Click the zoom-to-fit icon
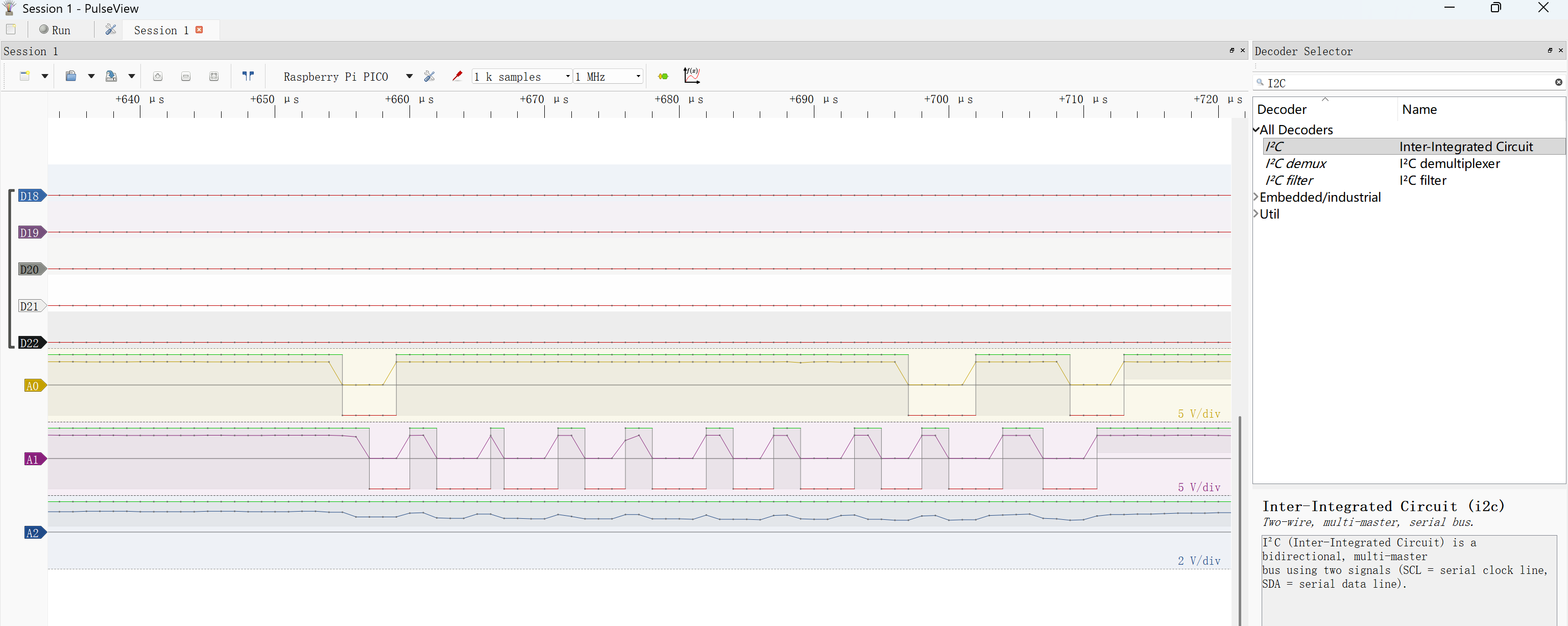Screen dimensions: 1568x626 (213, 76)
